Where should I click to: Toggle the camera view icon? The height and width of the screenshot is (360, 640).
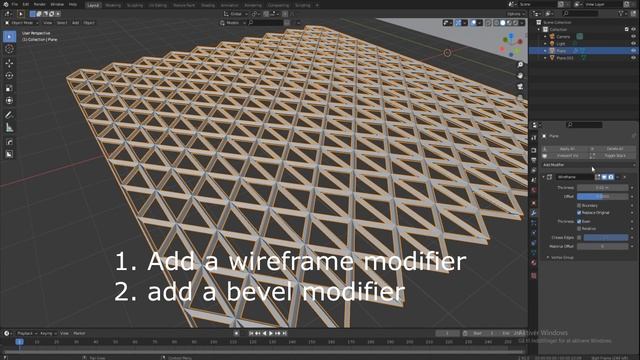tap(520, 87)
